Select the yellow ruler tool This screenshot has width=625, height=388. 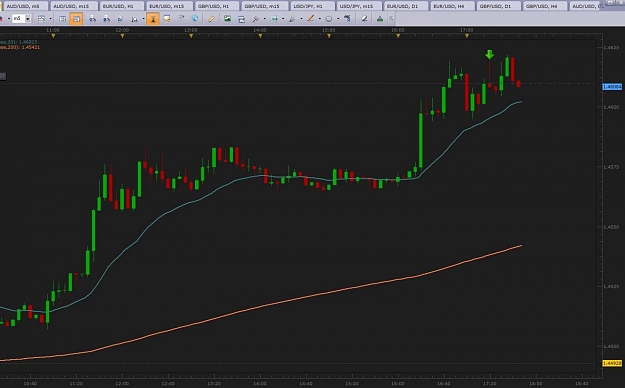click(211, 18)
